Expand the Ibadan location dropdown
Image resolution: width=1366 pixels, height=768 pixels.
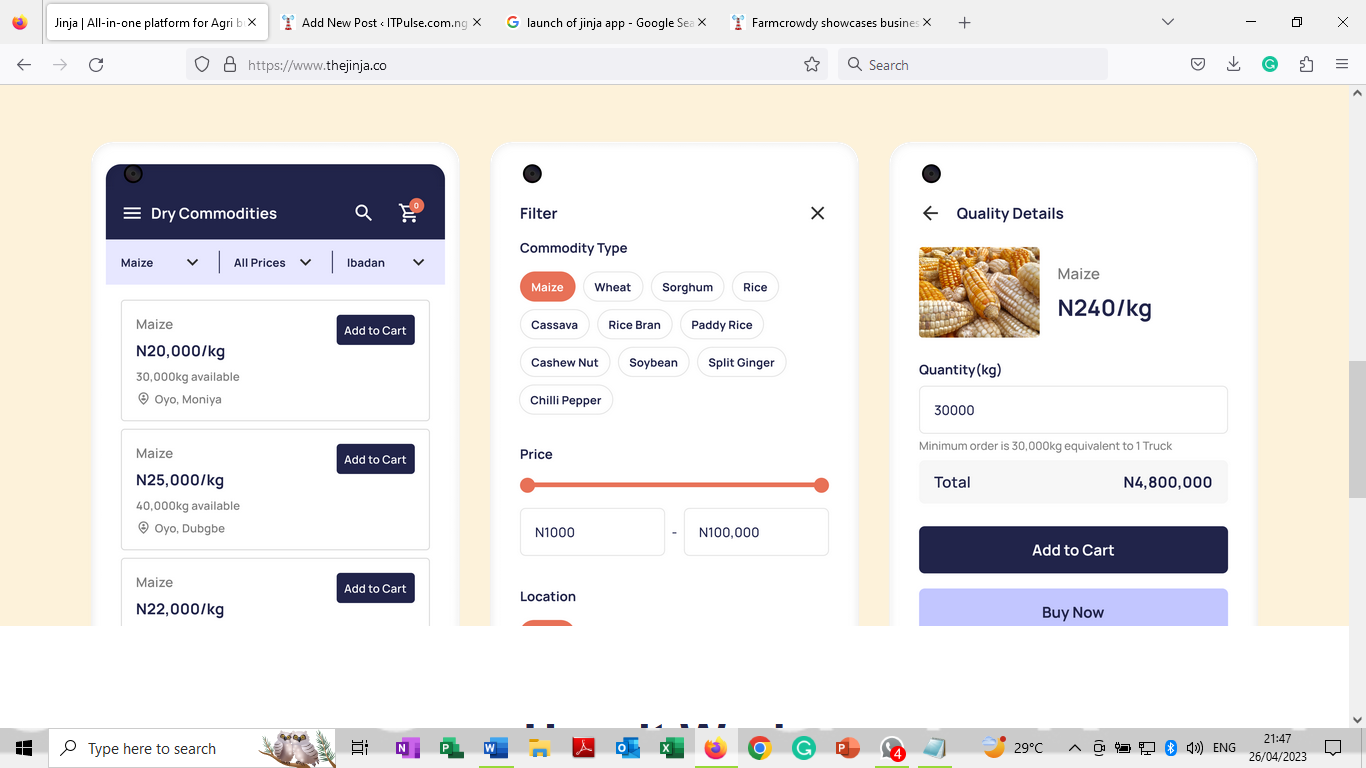(386, 262)
